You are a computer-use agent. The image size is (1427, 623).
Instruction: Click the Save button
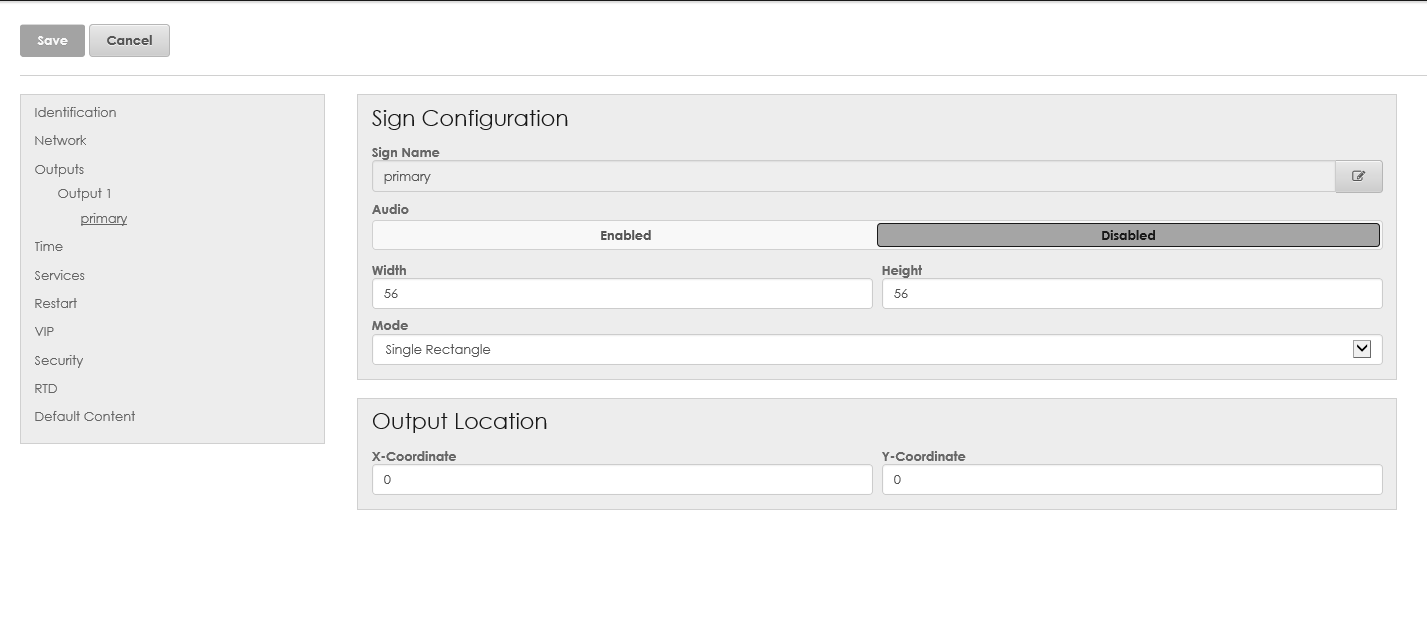(x=52, y=41)
